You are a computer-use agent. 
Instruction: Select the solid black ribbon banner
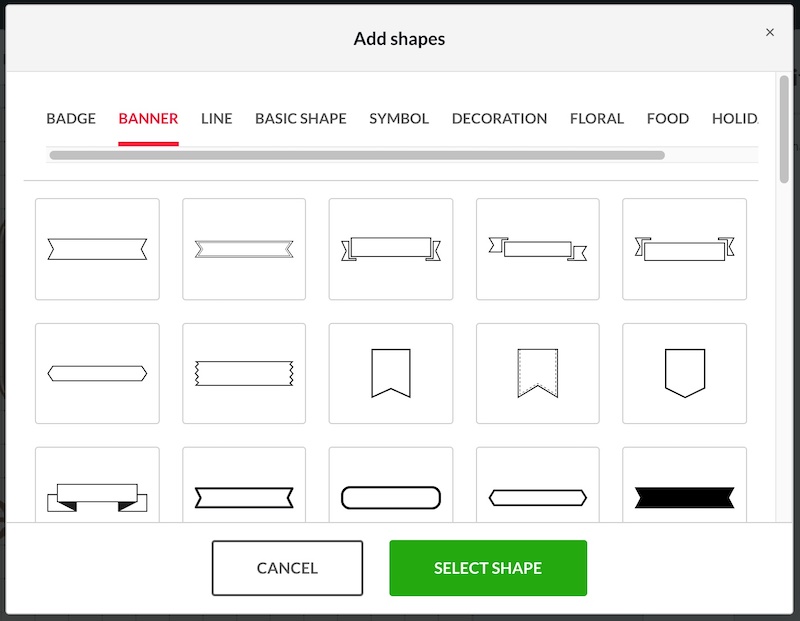[x=685, y=496]
